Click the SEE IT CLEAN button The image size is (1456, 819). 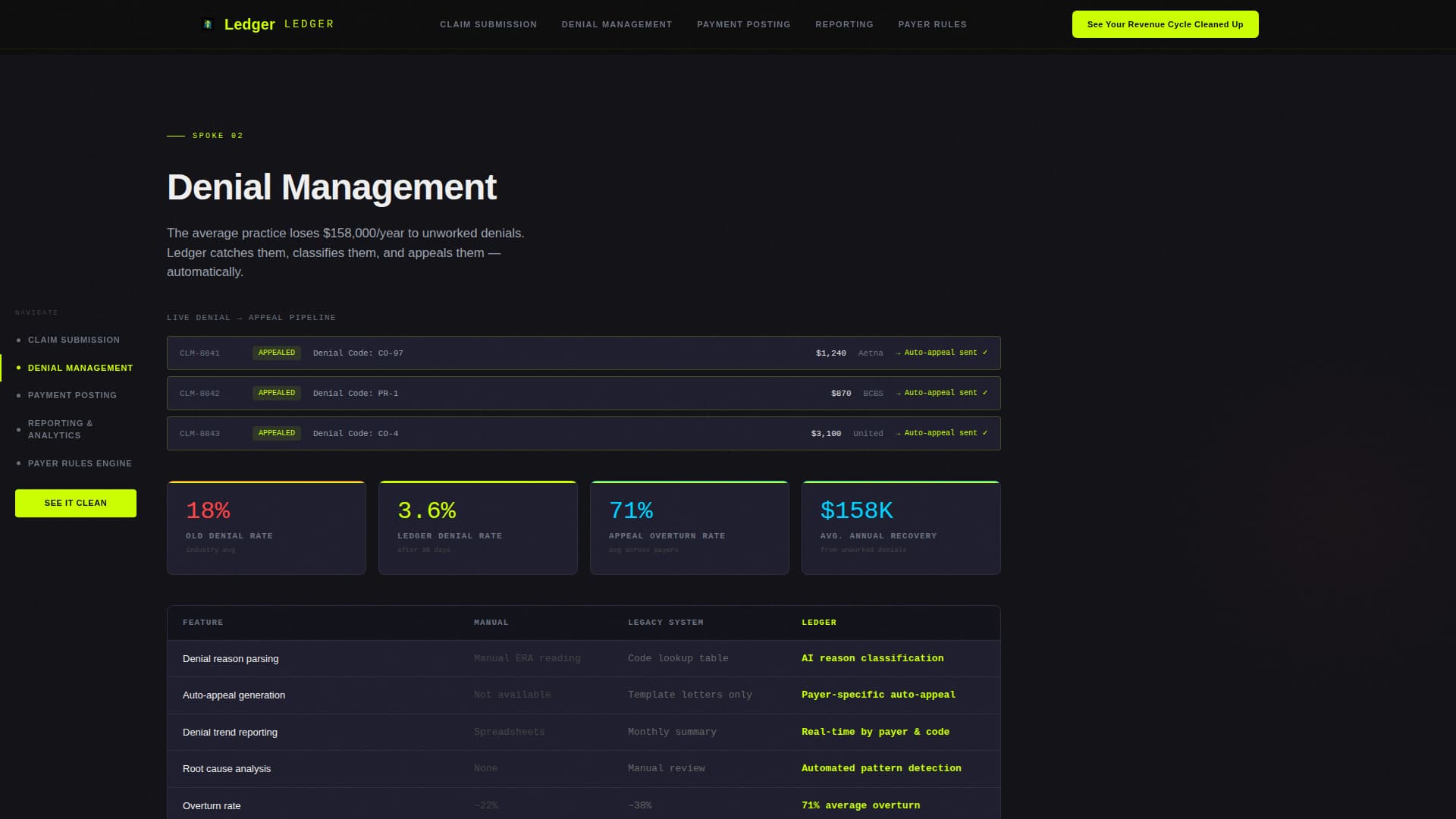pos(76,503)
